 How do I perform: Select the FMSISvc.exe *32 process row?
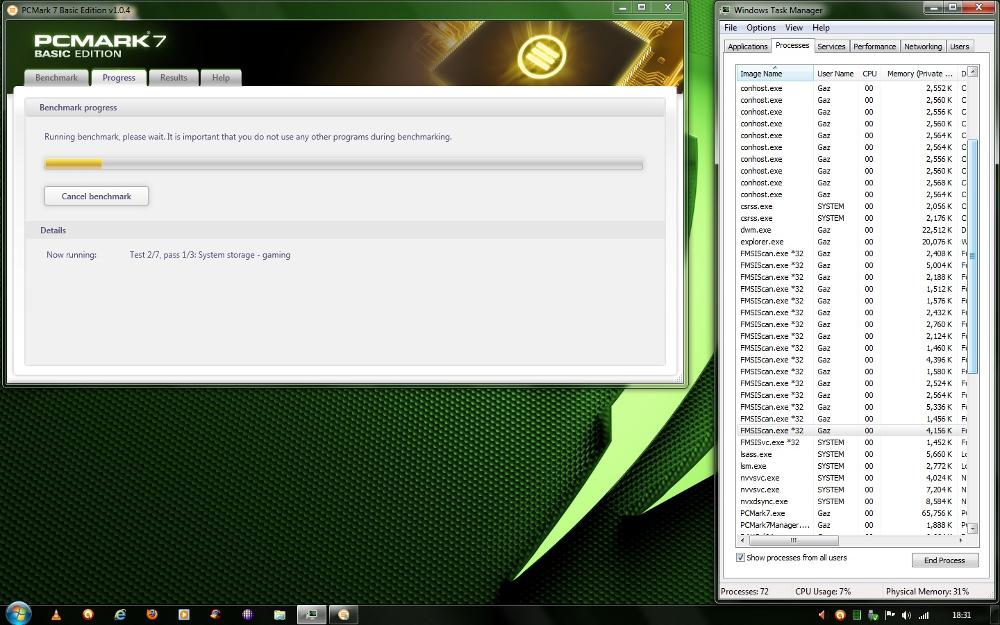[x=851, y=442]
